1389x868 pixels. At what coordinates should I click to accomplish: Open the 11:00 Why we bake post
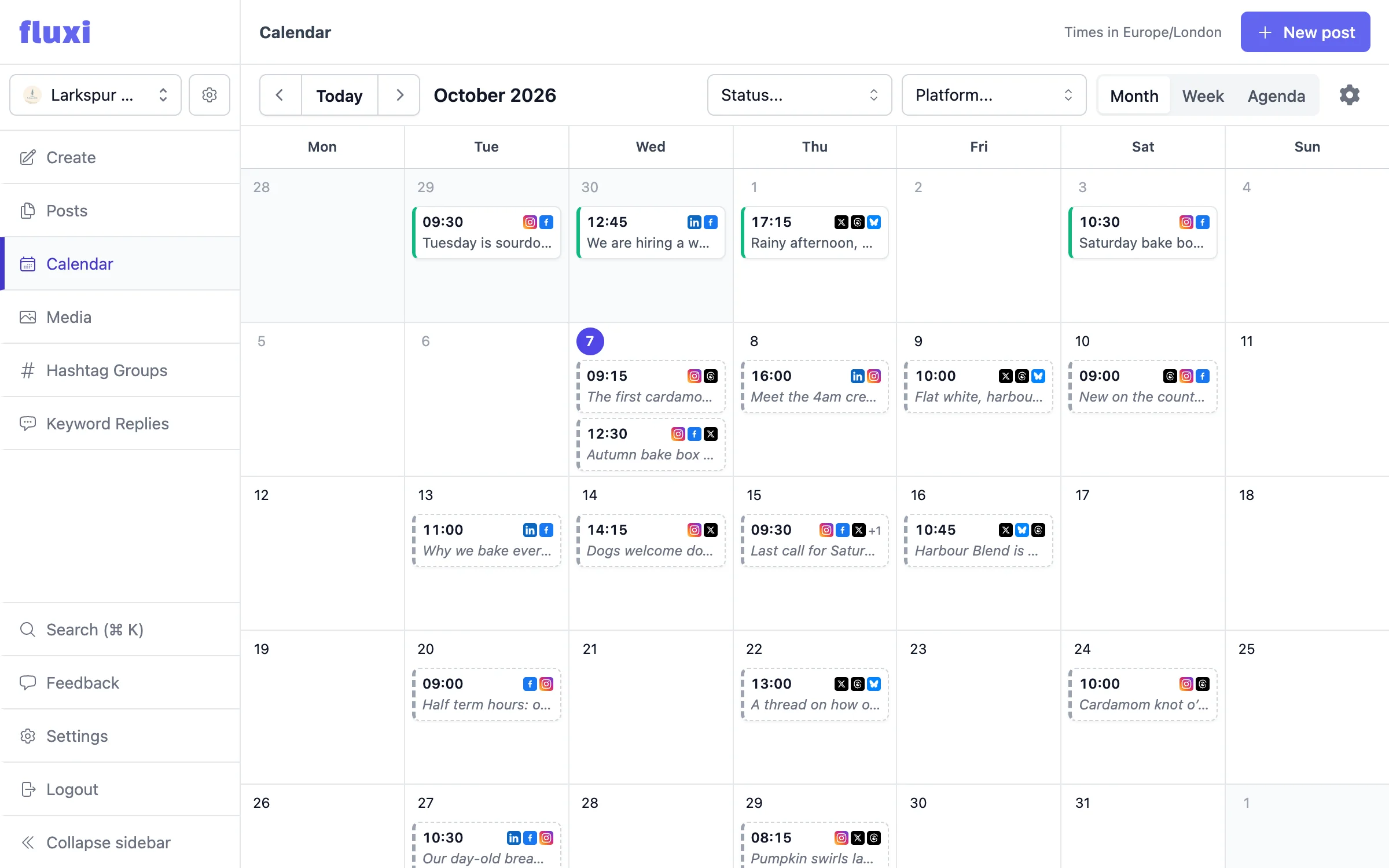pos(486,540)
